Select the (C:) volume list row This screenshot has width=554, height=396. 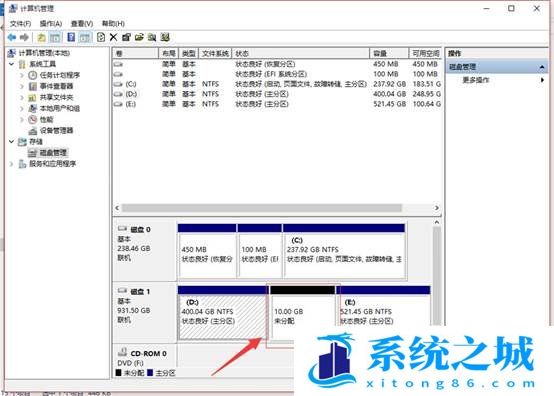tap(277, 84)
